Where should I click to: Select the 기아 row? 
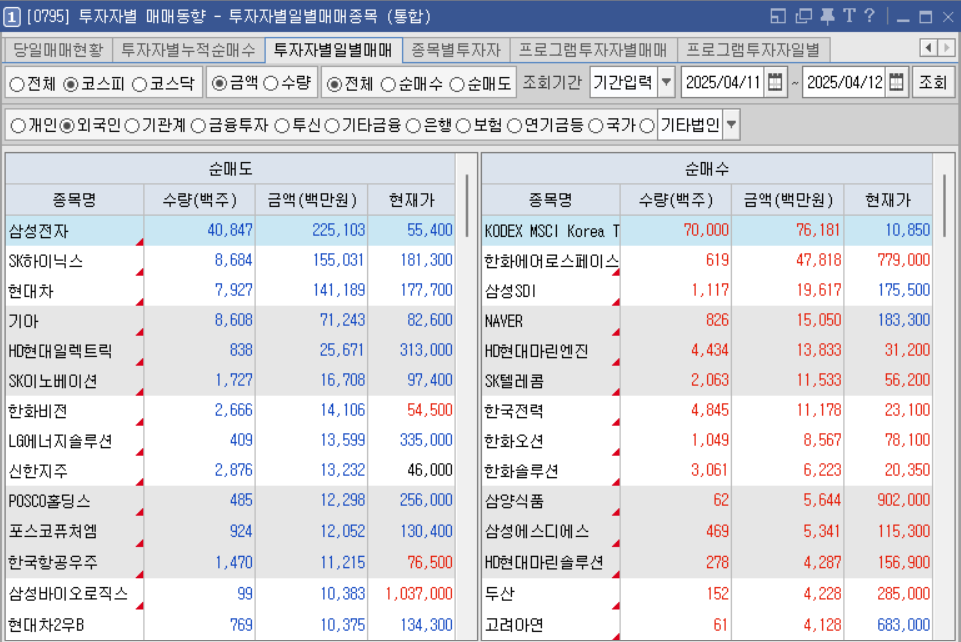coord(230,320)
